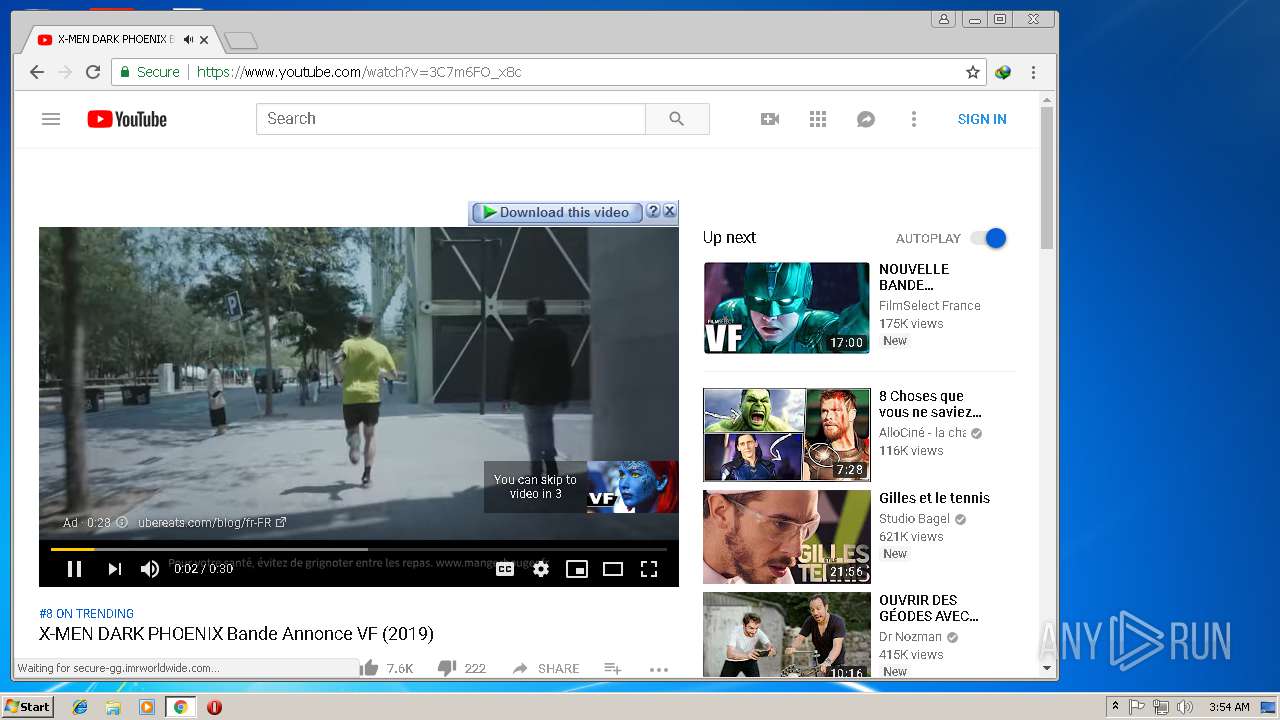This screenshot has width=1280, height=720.
Task: Click channel name FilmSelect France
Action: point(930,306)
